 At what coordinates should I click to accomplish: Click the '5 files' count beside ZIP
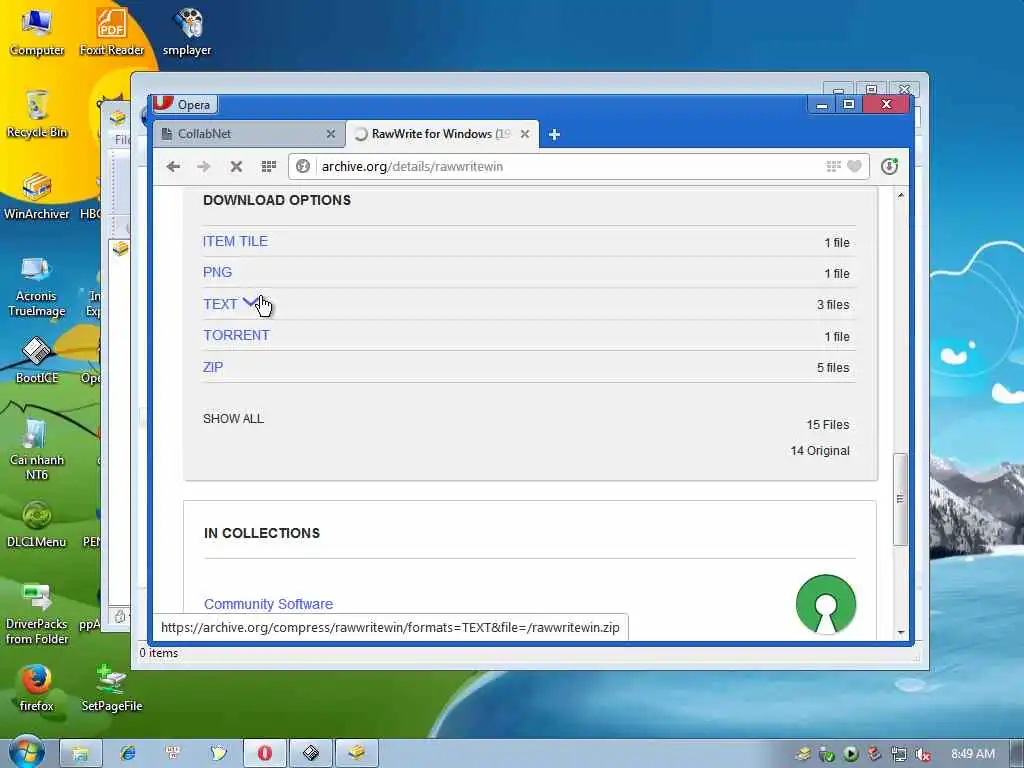tap(833, 368)
